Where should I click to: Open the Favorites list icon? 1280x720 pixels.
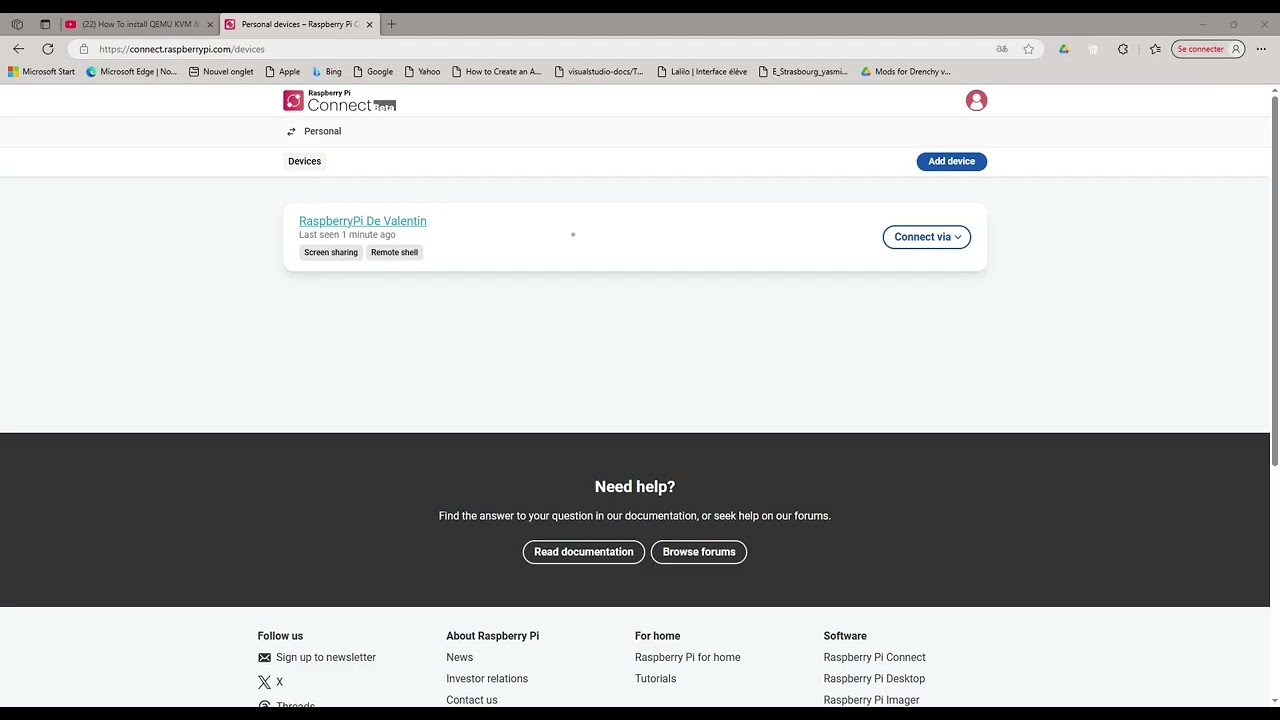(1155, 49)
